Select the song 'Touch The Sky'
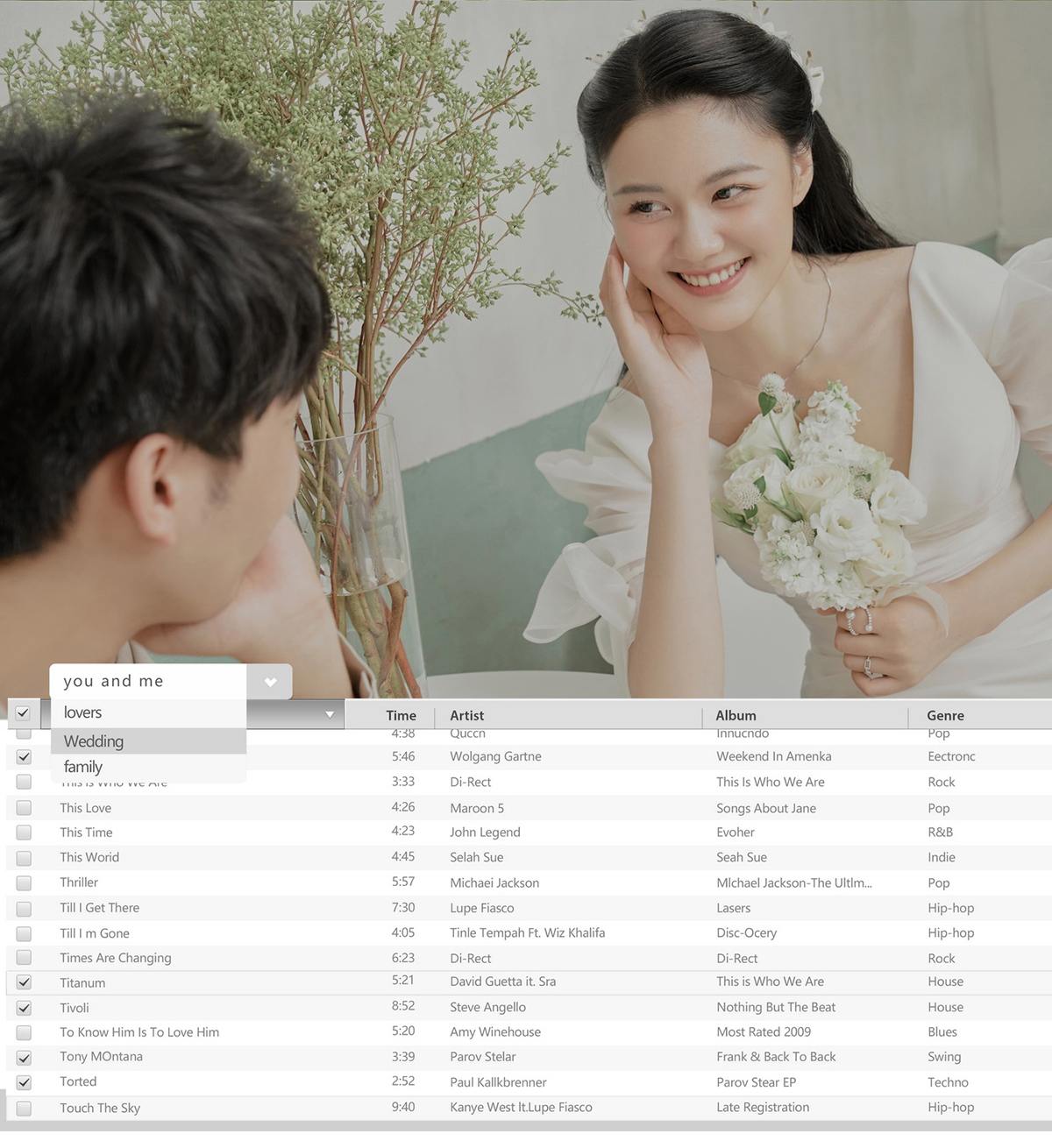Image resolution: width=1052 pixels, height=1148 pixels. tap(100, 1109)
